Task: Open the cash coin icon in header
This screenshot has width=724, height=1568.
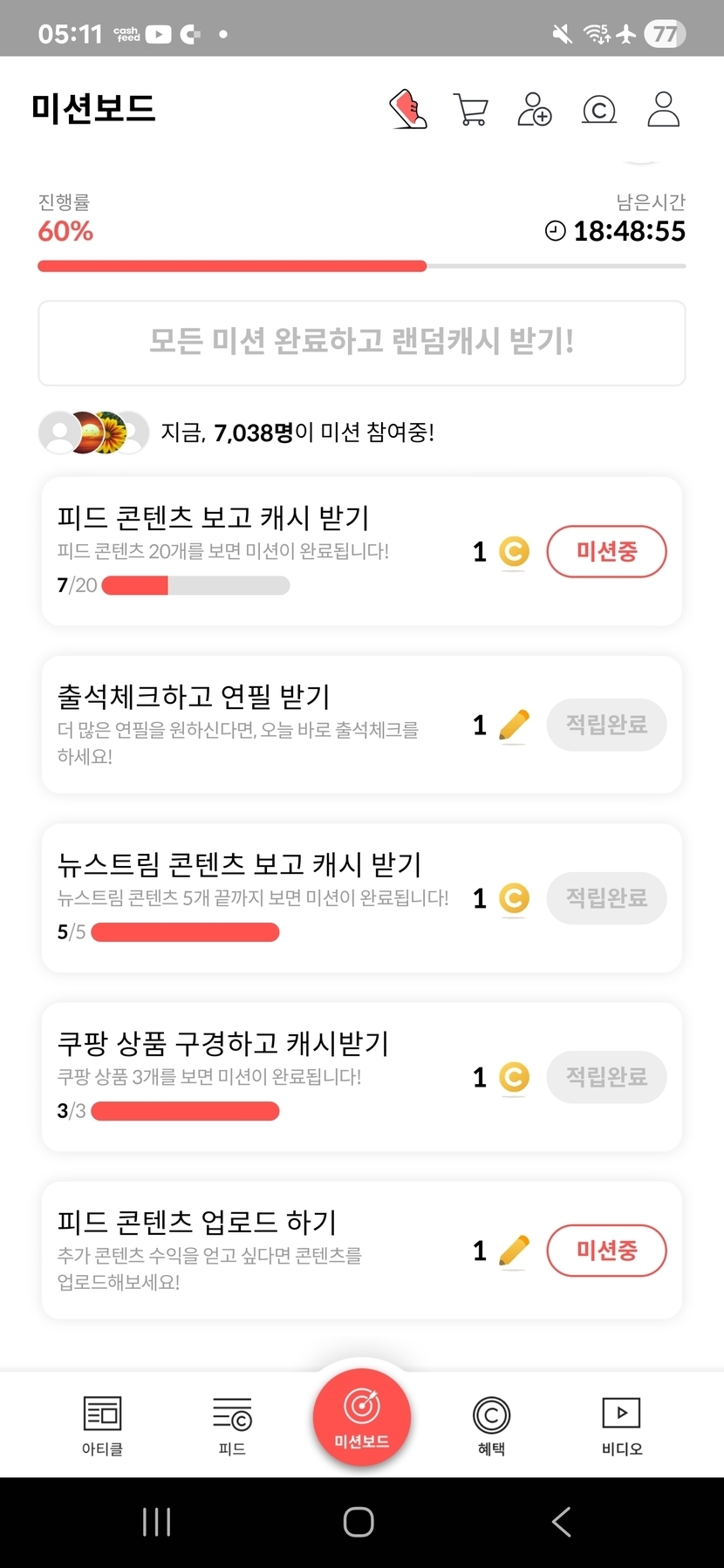Action: coord(598,110)
